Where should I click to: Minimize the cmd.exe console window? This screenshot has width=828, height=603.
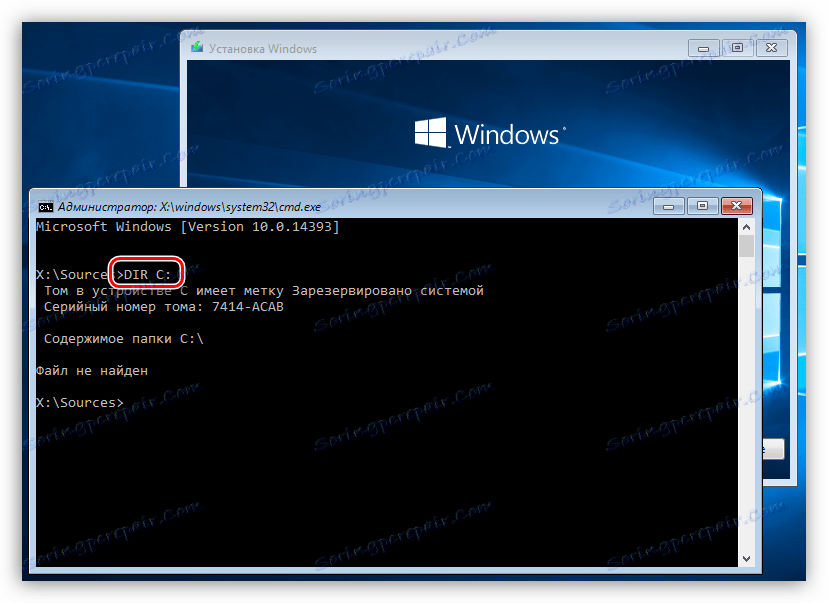(668, 205)
